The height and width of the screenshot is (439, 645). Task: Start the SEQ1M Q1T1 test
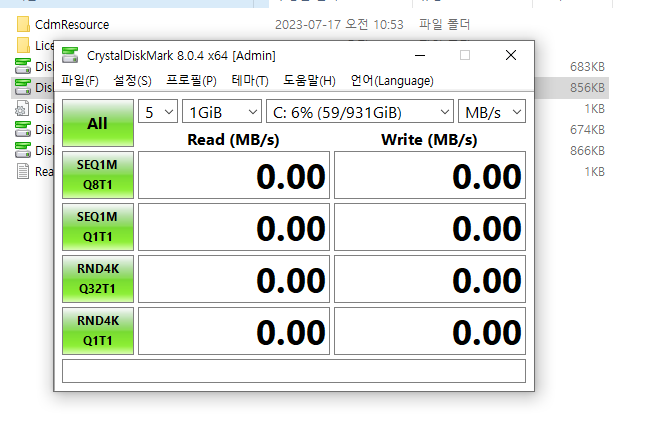[98, 227]
